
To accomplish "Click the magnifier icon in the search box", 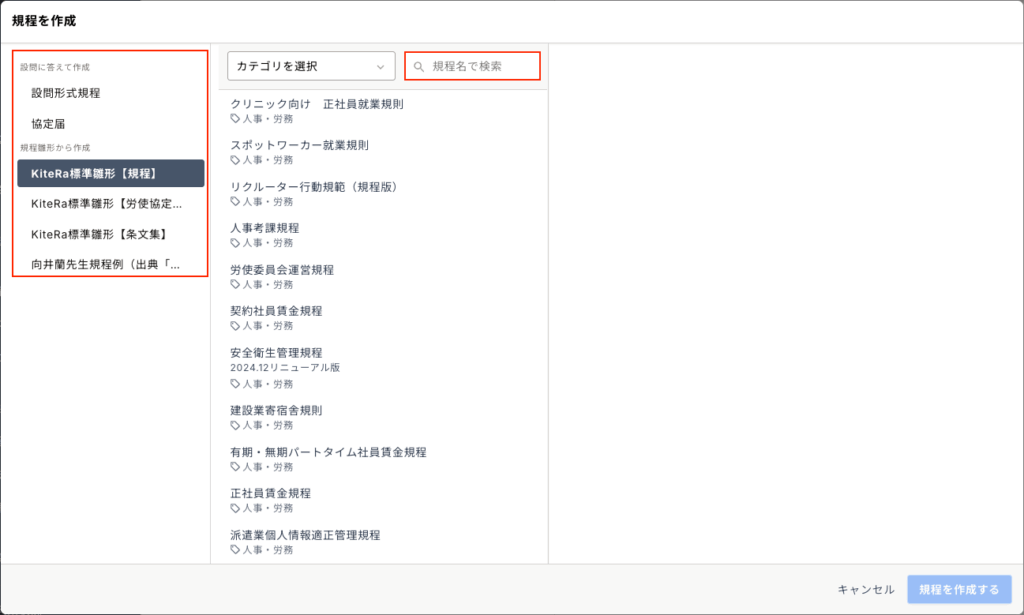I will click(x=419, y=67).
